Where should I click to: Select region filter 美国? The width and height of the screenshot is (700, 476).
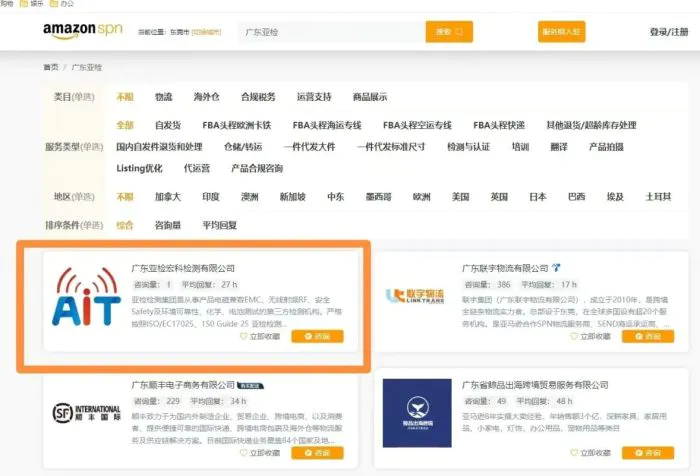click(460, 196)
